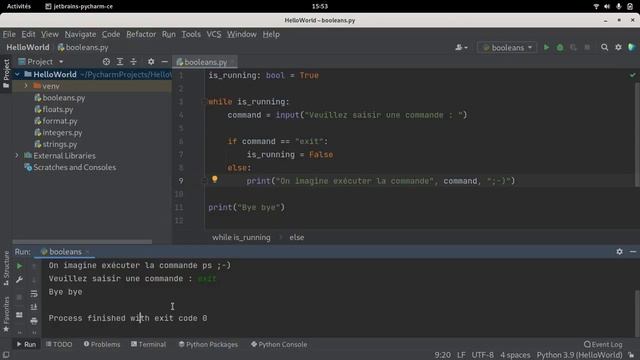640x360 pixels.
Task: Collapse the HelloWorld project root folder
Action: (x=17, y=74)
